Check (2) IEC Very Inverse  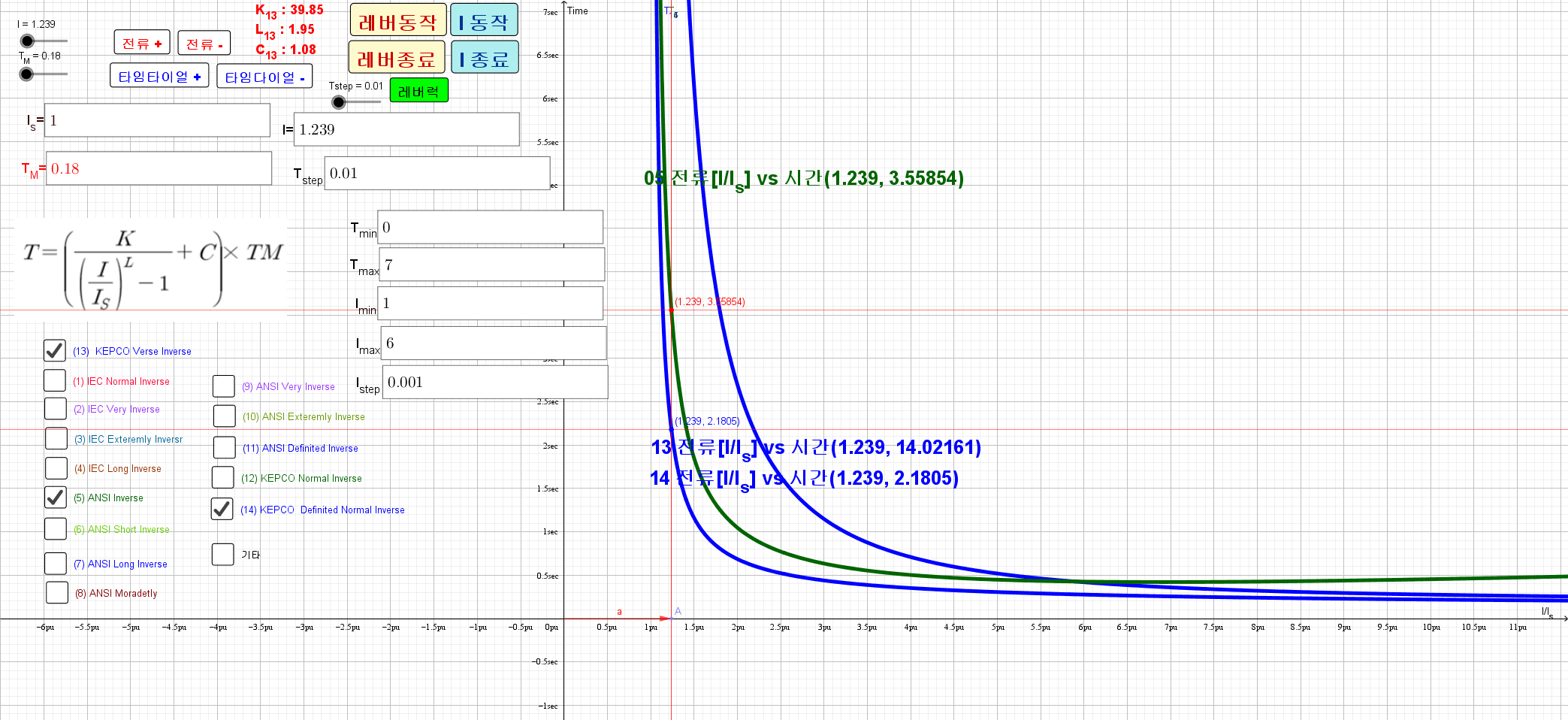tap(56, 408)
